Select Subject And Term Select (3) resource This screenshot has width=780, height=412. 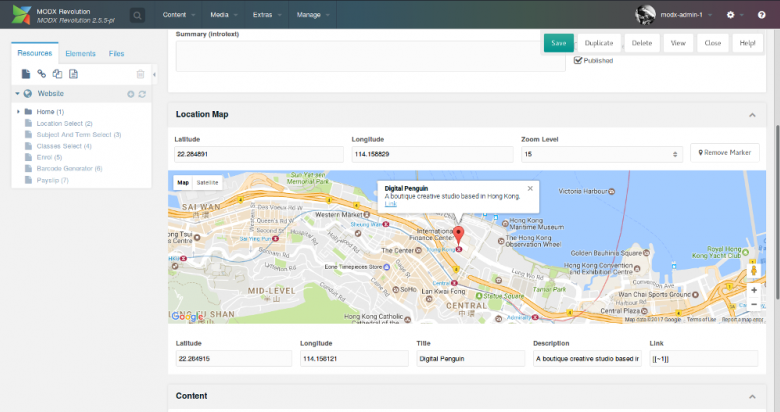point(79,135)
